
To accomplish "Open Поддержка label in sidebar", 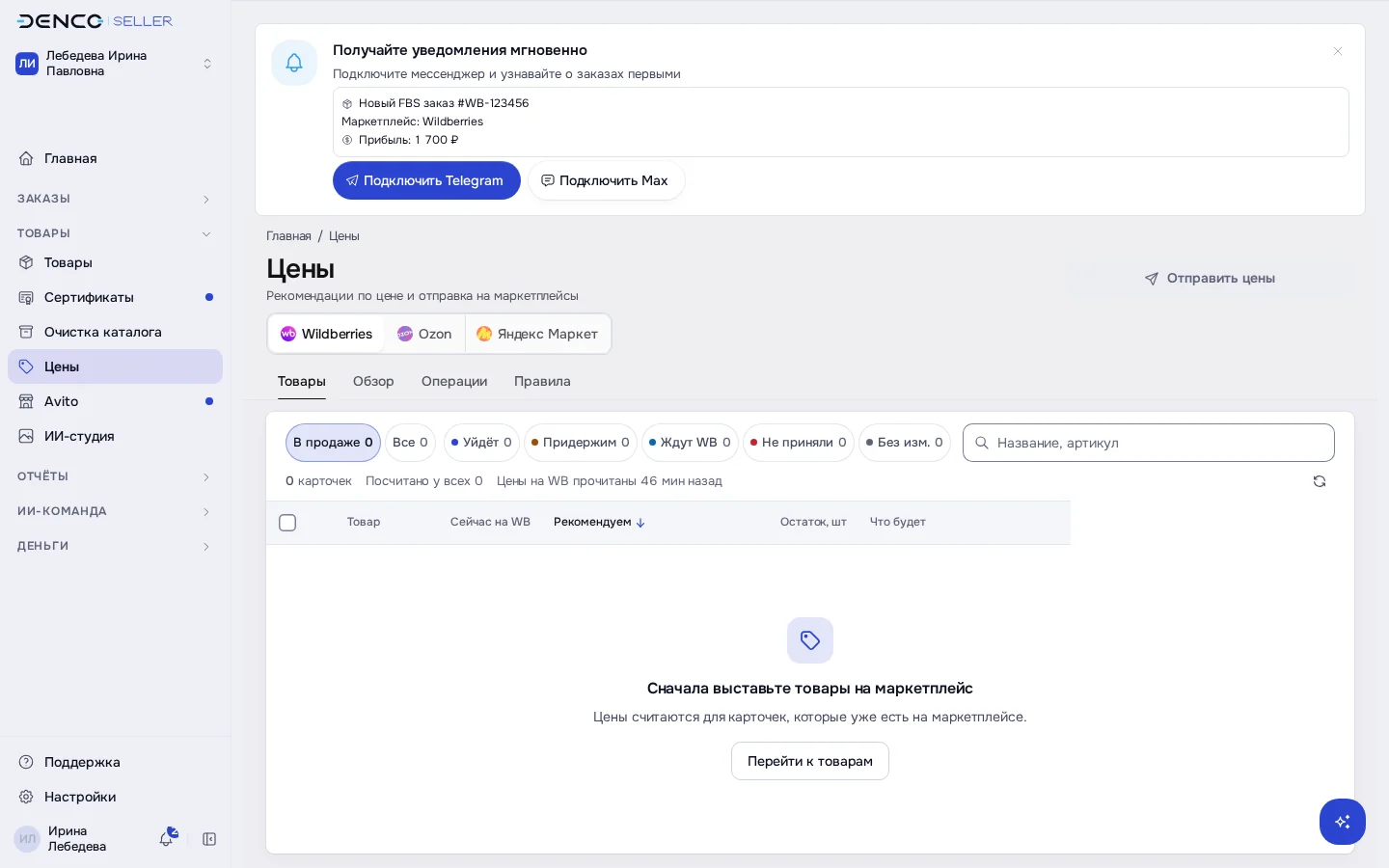I will click(82, 762).
